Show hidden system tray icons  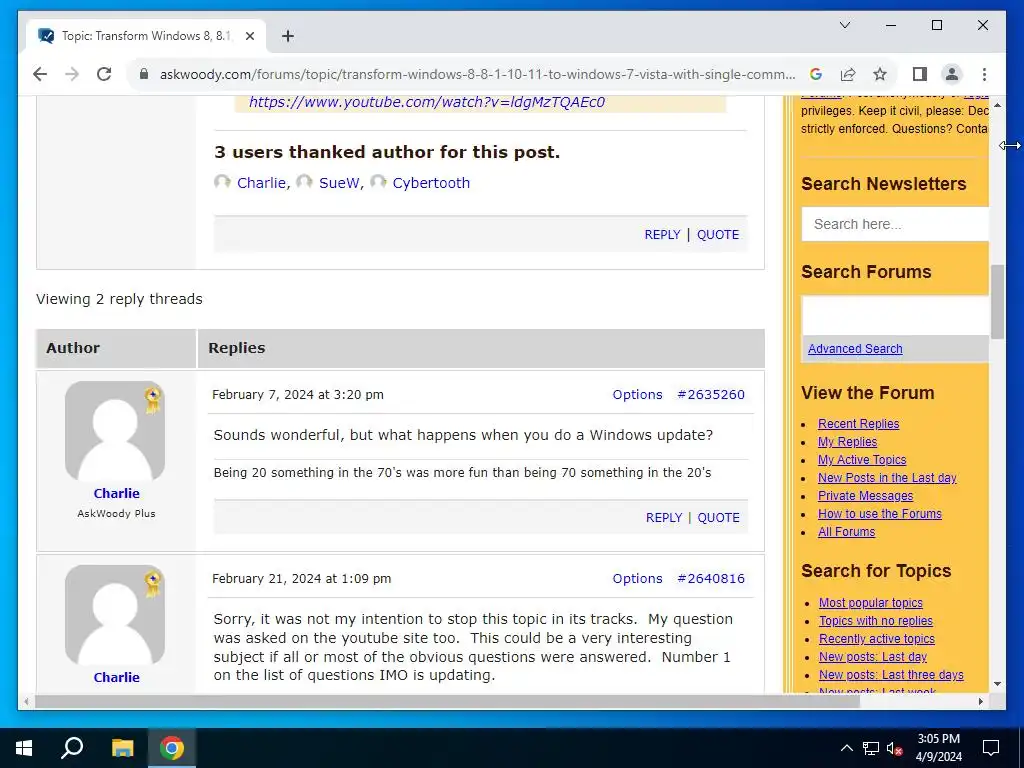click(x=846, y=748)
